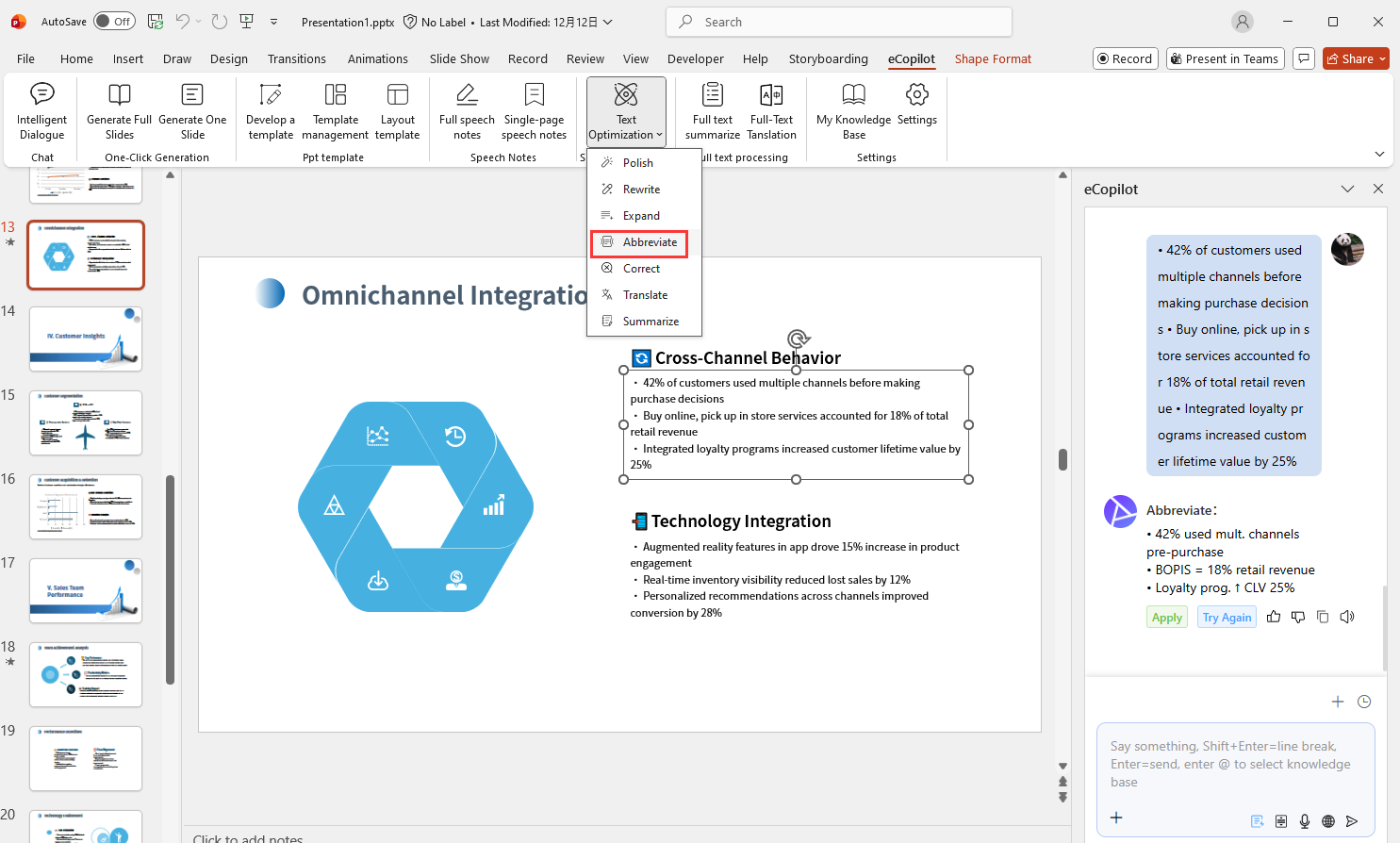Toggle the AutoSave switch

point(114,22)
